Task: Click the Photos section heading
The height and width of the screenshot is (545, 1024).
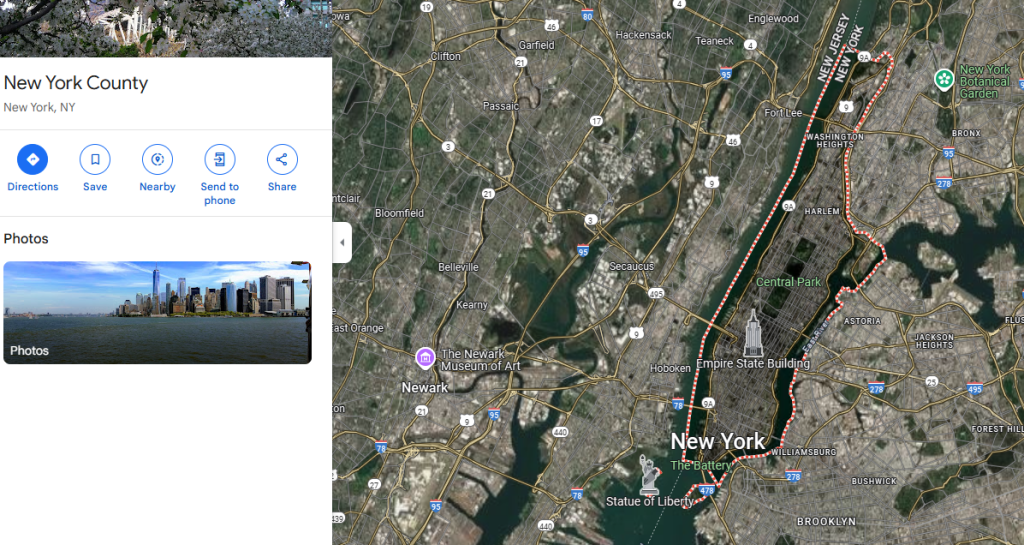Action: click(26, 238)
